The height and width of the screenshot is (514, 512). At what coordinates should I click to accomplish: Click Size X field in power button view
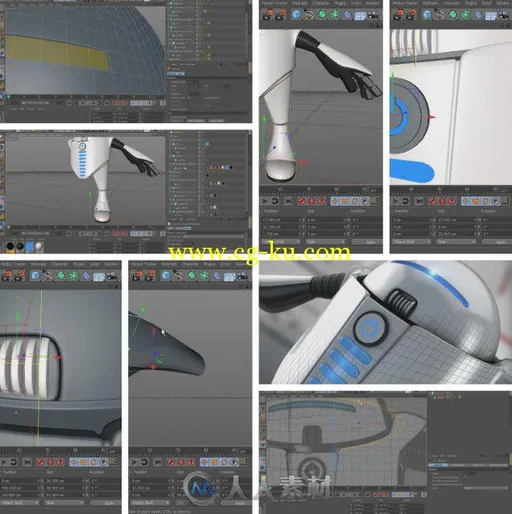pyautogui.click(x=456, y=220)
